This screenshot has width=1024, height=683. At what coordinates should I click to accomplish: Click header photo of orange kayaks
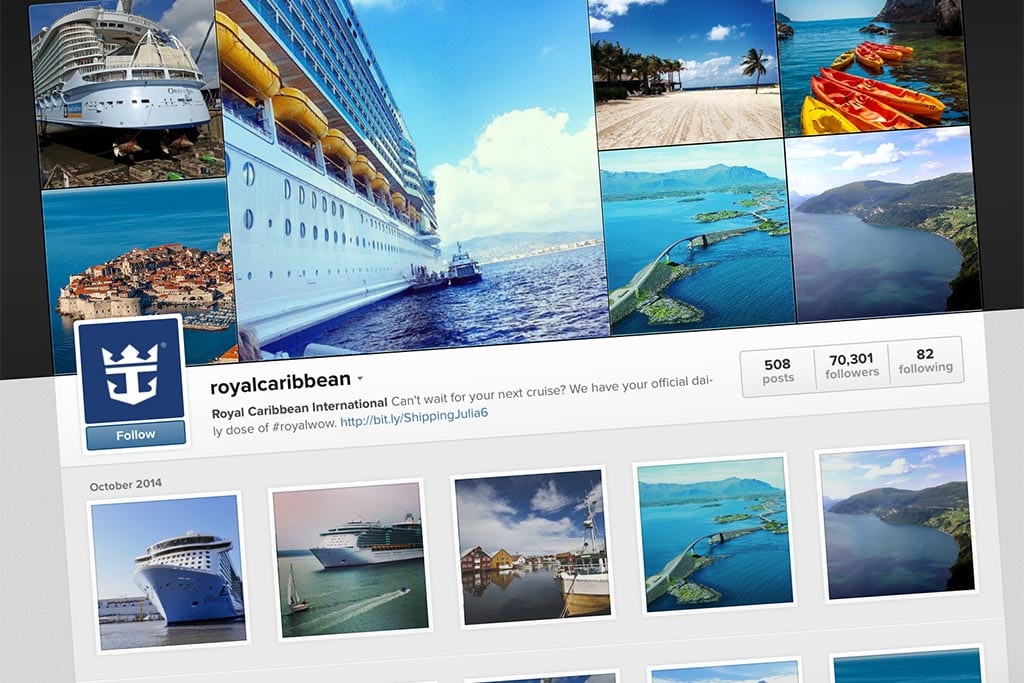(x=872, y=65)
